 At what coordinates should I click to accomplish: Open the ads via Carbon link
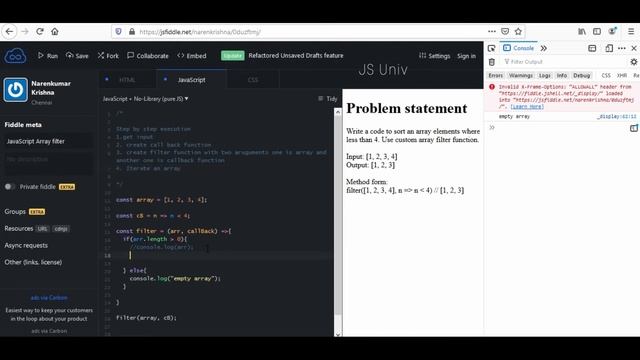[49, 298]
